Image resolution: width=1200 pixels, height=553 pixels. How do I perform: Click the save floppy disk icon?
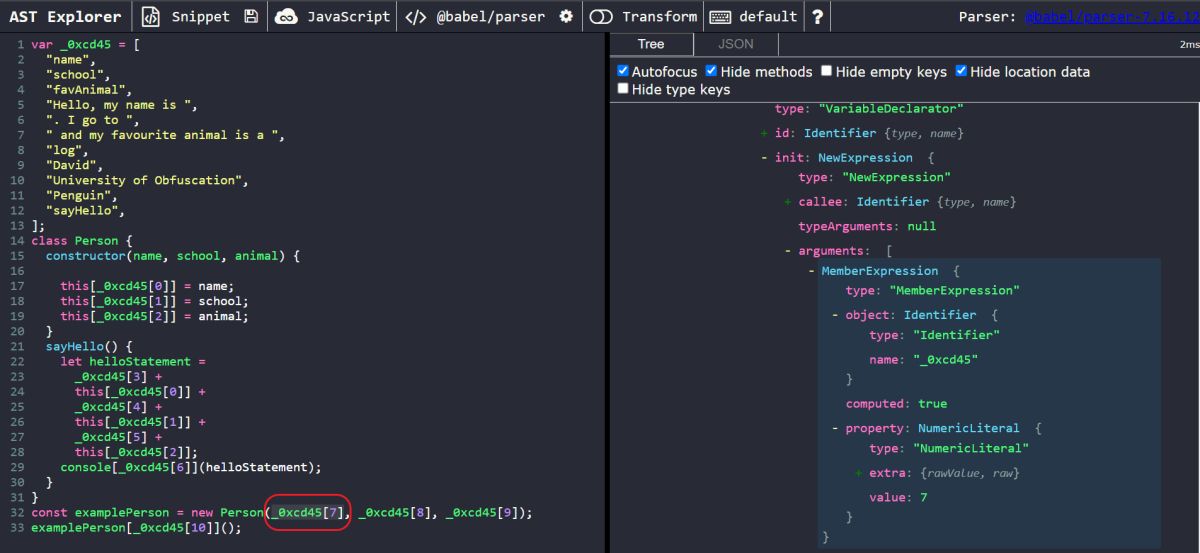[251, 16]
